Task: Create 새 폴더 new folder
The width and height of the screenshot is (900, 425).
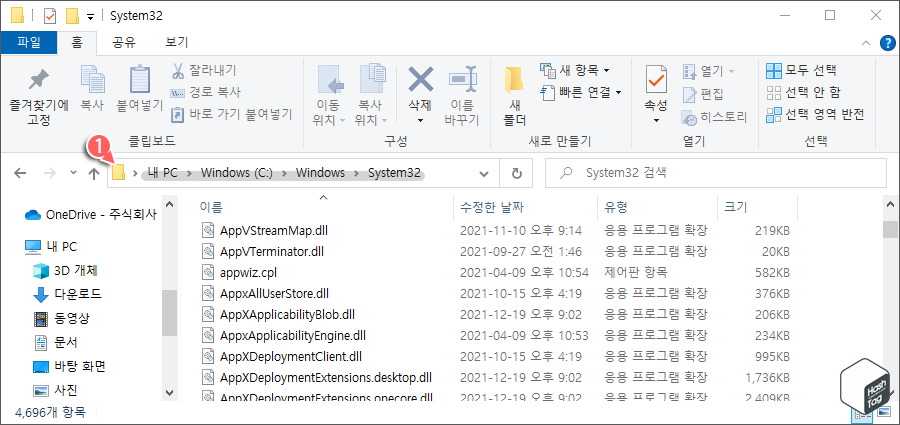Action: (x=514, y=95)
